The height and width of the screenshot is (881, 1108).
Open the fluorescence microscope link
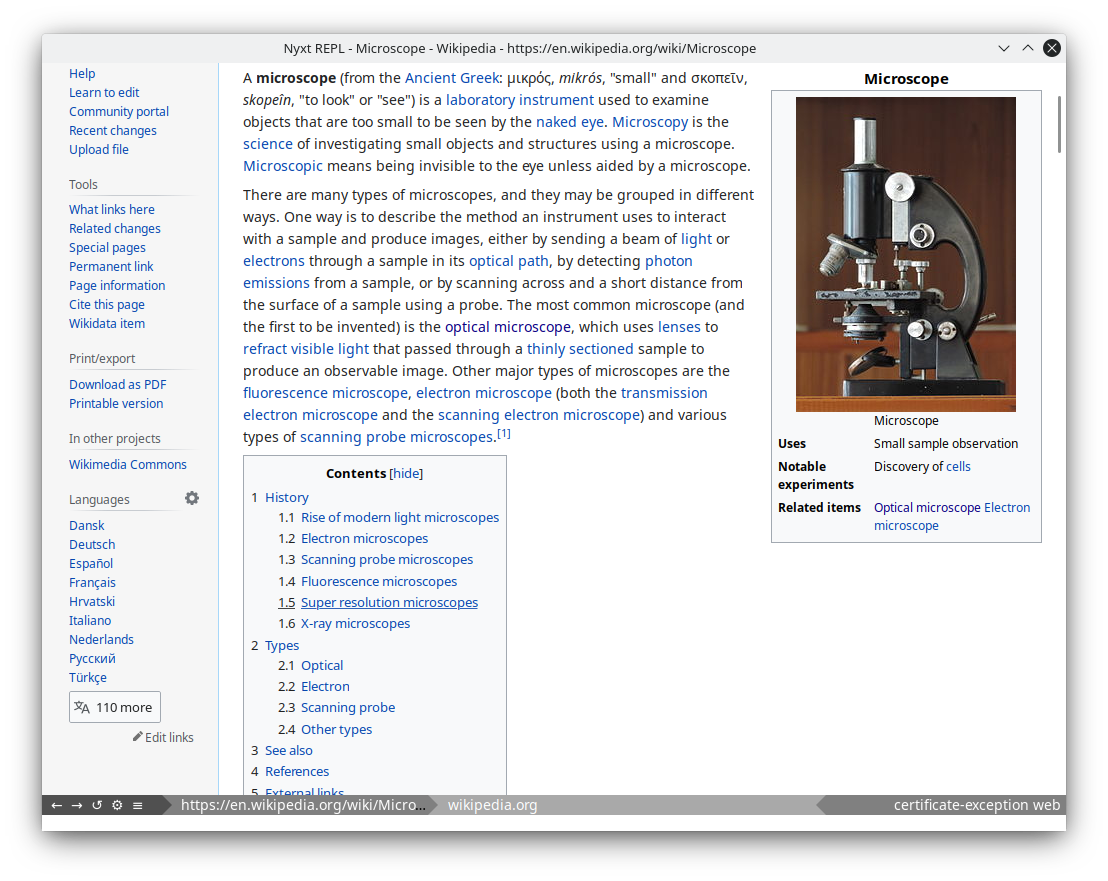pyautogui.click(x=326, y=393)
